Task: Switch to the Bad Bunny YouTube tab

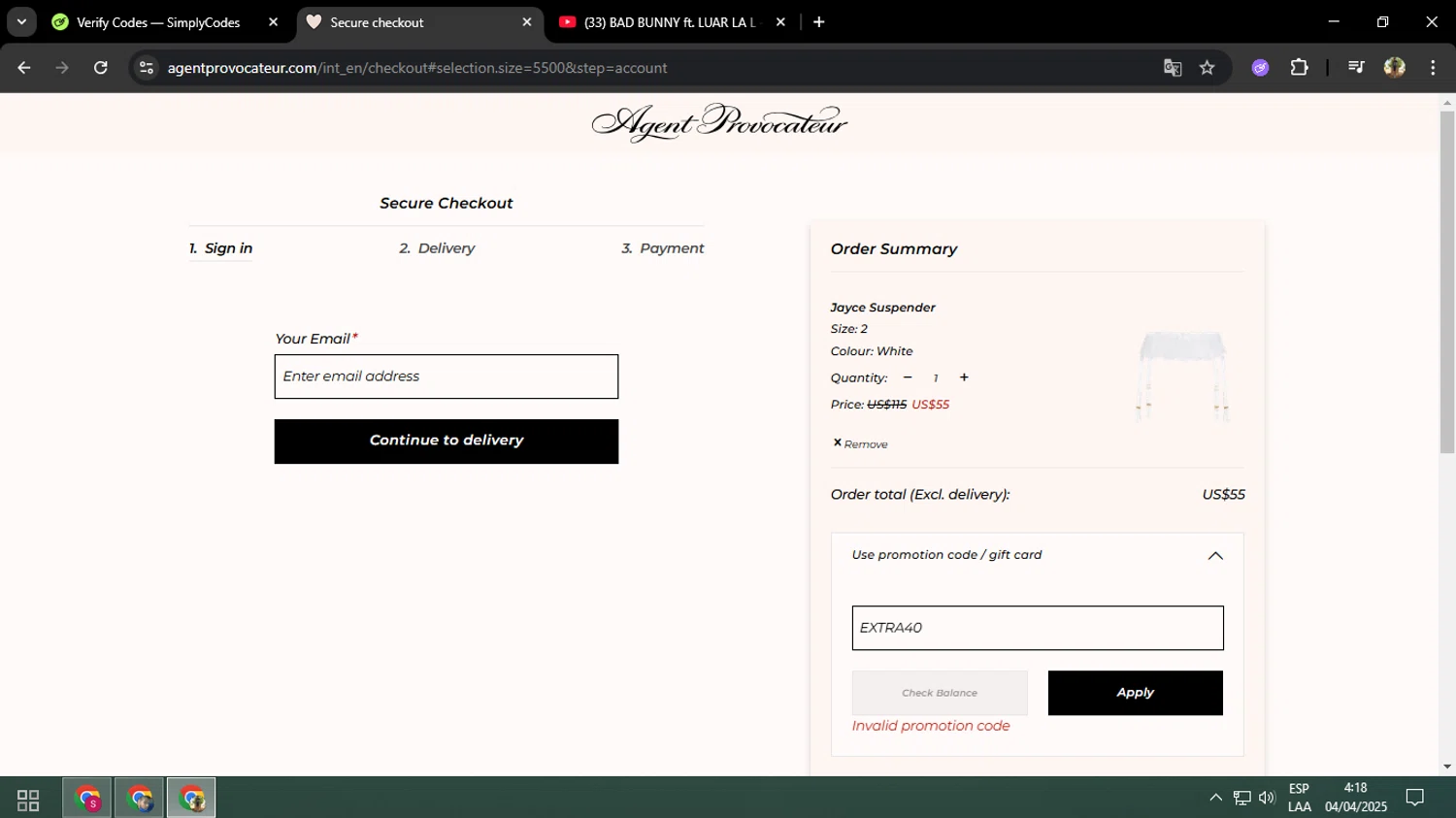Action: click(670, 22)
